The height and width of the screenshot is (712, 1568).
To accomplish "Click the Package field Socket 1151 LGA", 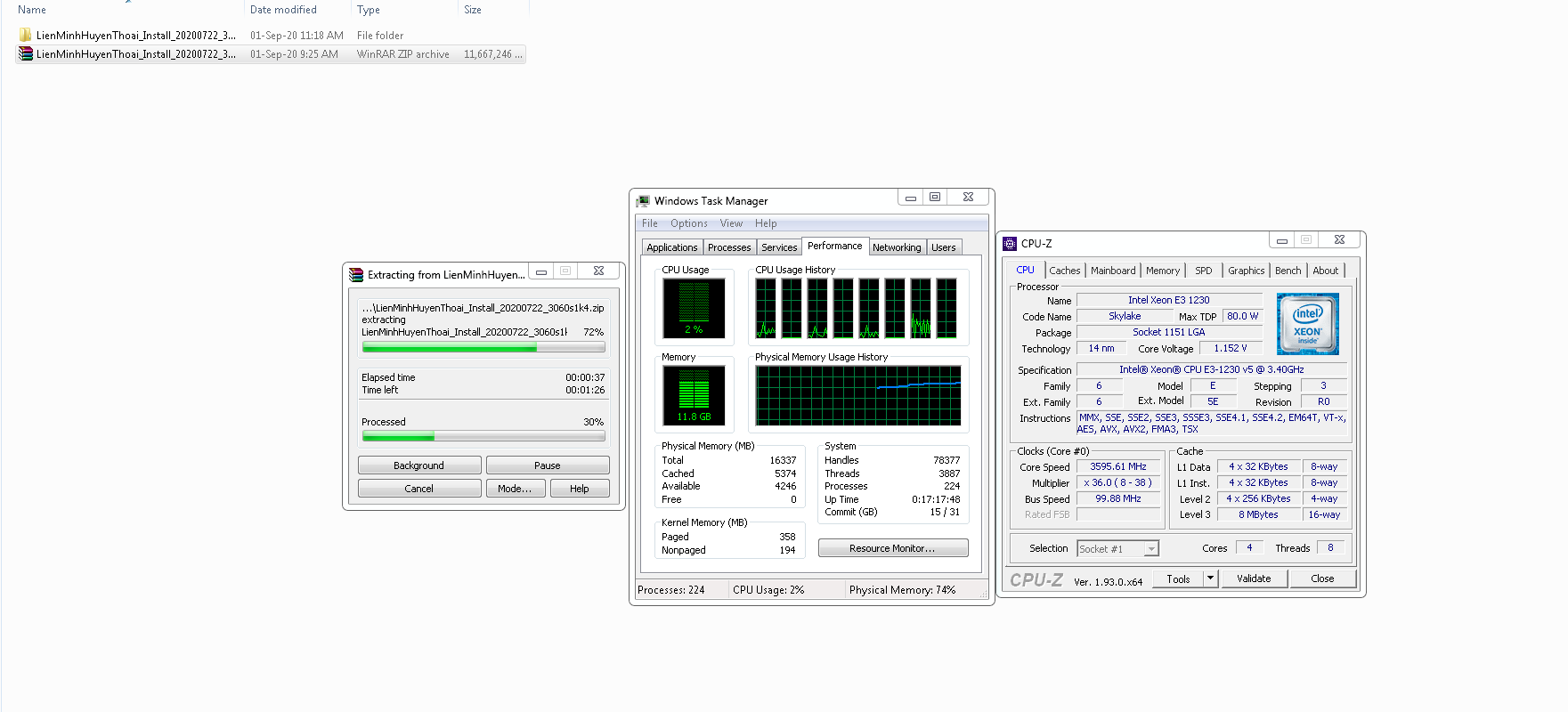I will point(1169,332).
